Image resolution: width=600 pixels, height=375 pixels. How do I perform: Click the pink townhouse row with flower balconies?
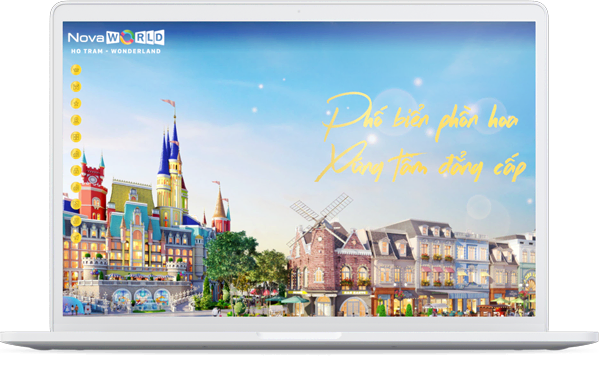[435, 264]
